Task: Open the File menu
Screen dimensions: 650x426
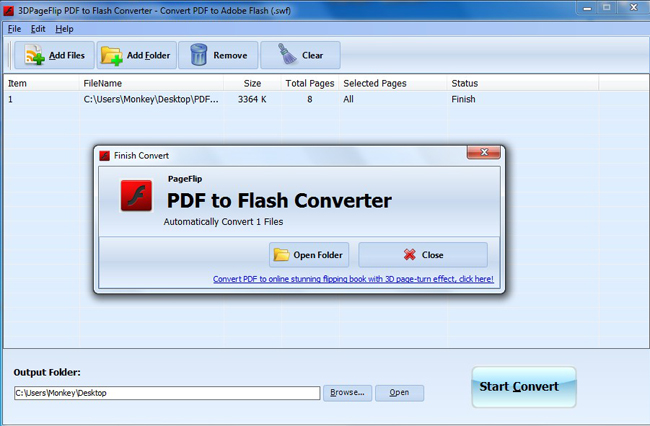Action: point(14,29)
